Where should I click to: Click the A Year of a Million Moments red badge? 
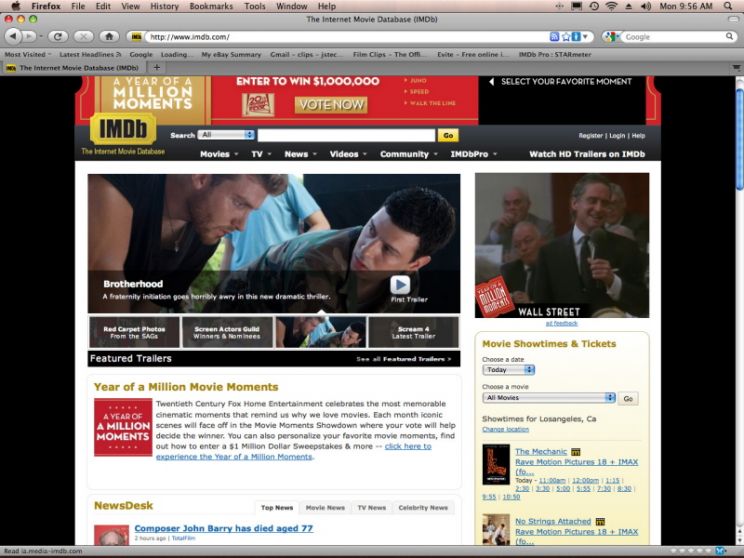point(123,428)
